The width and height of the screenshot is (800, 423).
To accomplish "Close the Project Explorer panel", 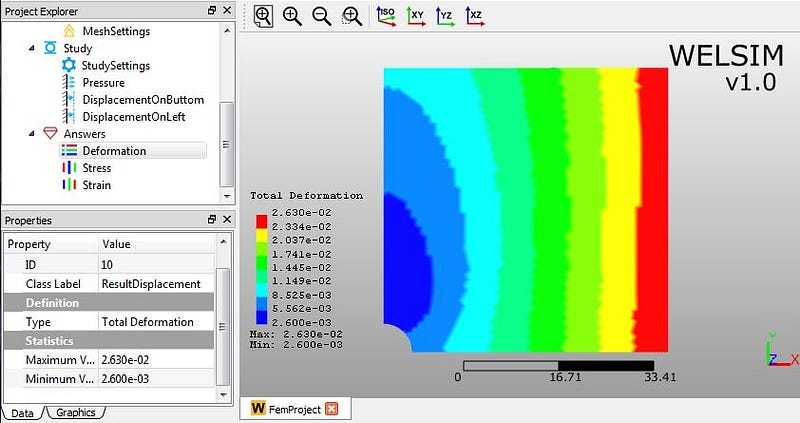I will point(227,10).
